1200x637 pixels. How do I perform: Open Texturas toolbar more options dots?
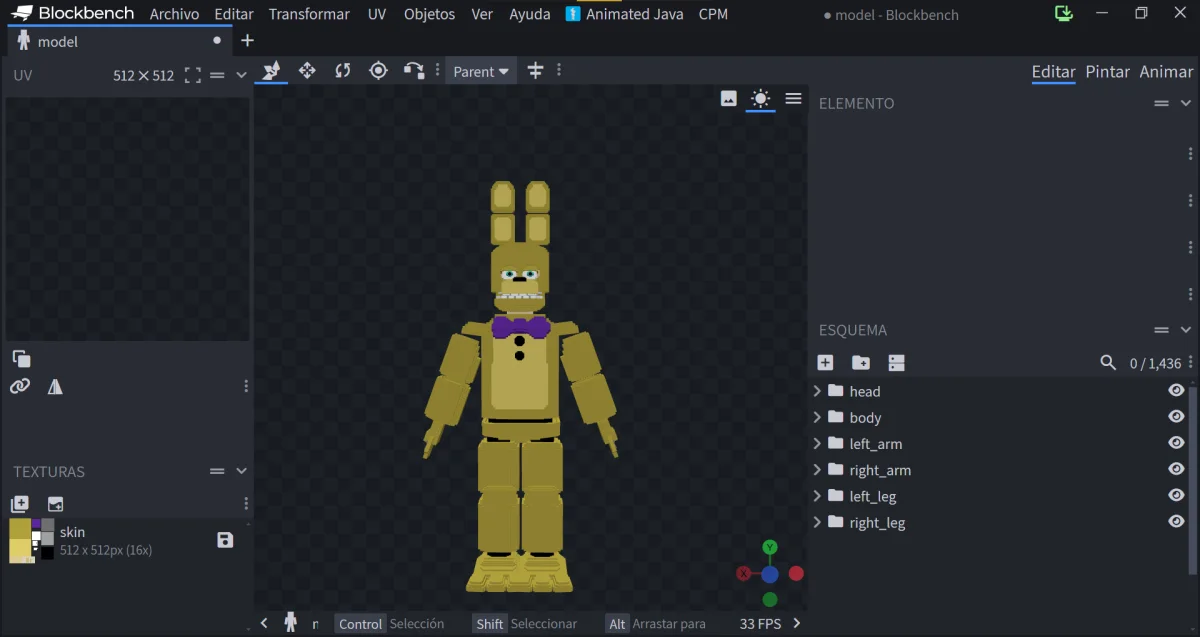[x=246, y=504]
